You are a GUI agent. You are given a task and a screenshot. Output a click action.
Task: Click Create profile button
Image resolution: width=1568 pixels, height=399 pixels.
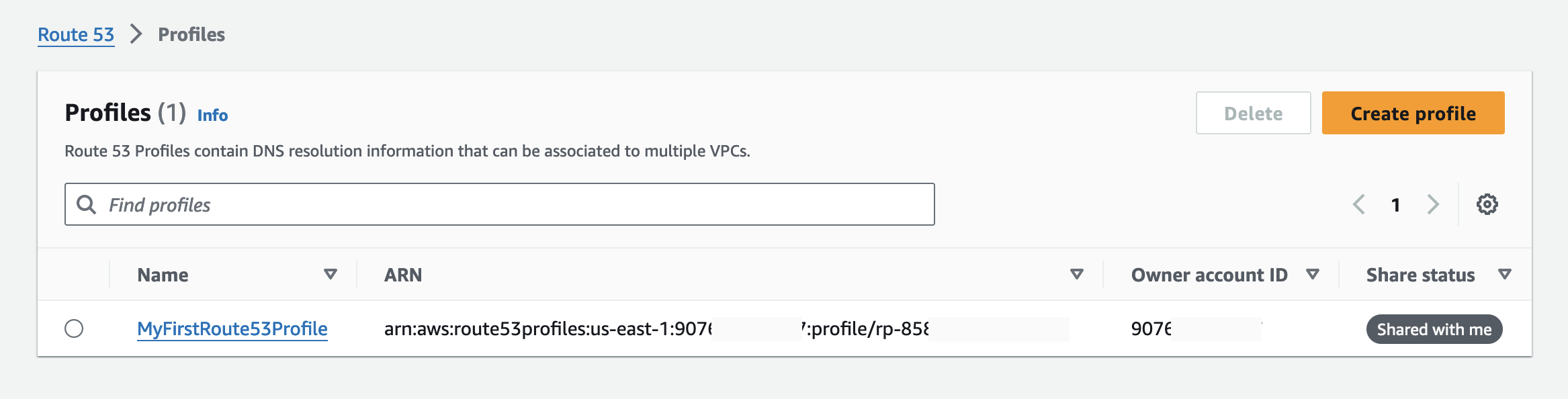(1413, 113)
